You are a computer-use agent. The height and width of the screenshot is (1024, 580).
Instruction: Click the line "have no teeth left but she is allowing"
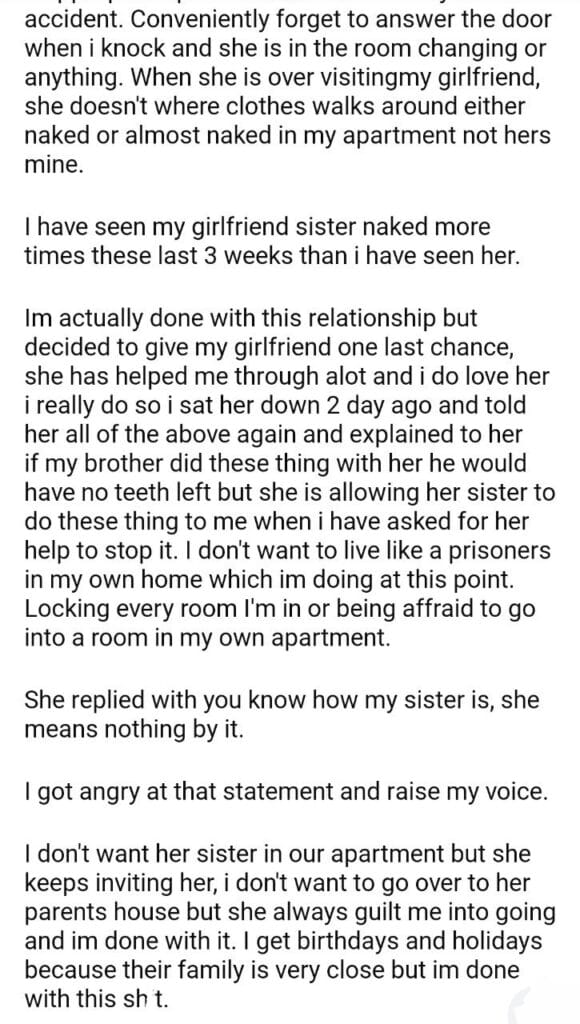(289, 491)
